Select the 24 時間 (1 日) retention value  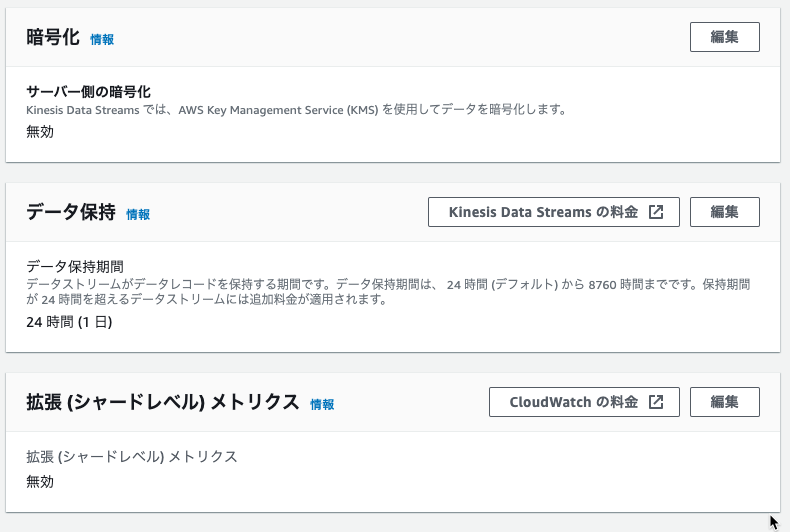[69, 322]
